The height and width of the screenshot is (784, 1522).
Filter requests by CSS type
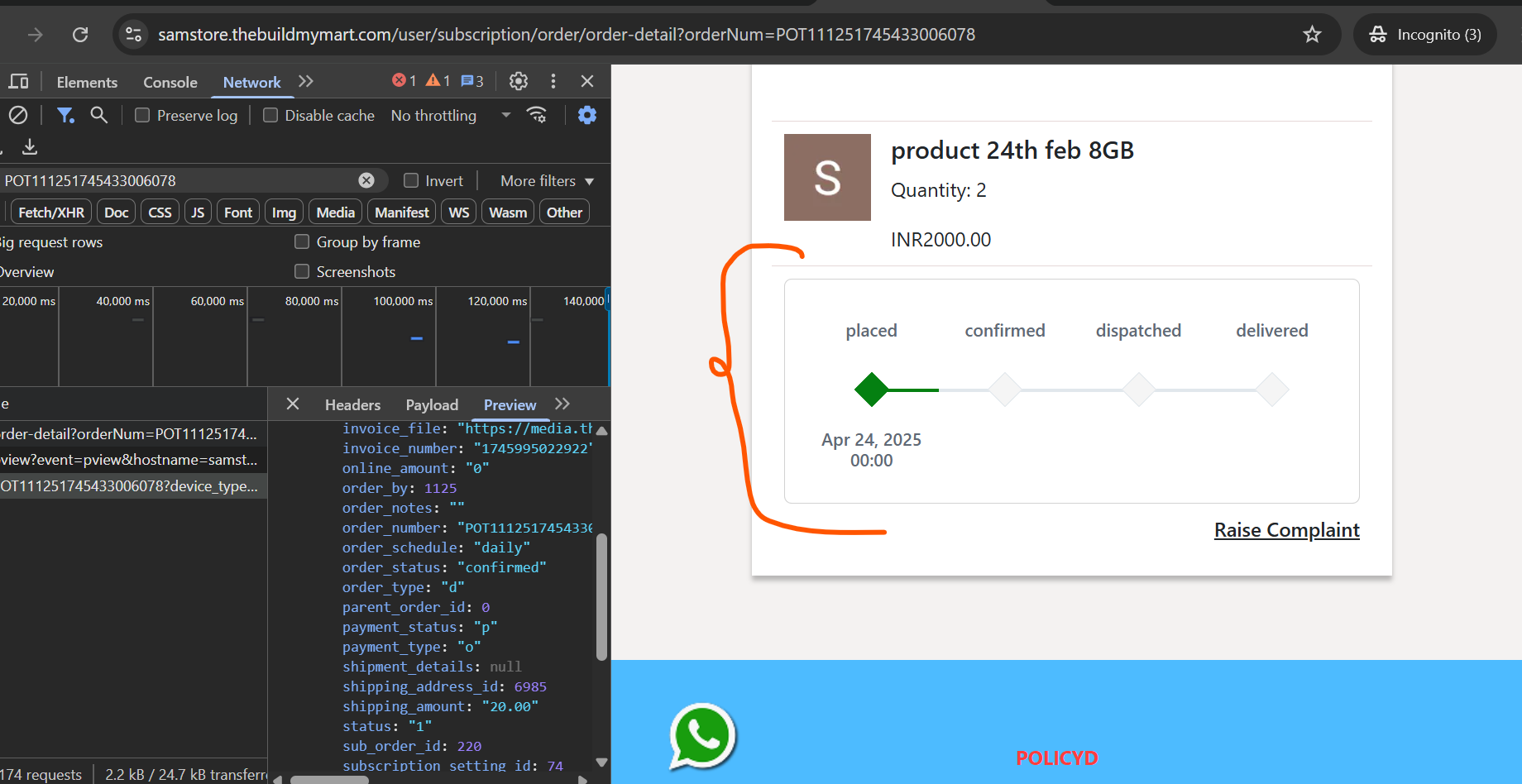tap(160, 213)
